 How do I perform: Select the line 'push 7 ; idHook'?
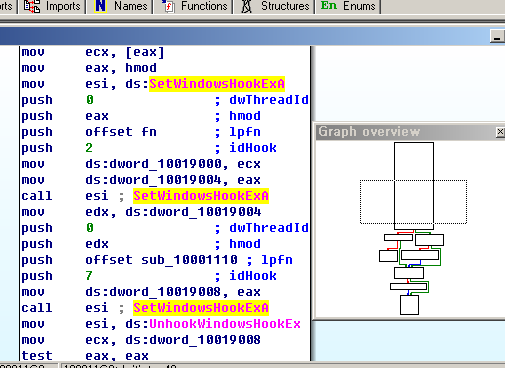[149, 276]
